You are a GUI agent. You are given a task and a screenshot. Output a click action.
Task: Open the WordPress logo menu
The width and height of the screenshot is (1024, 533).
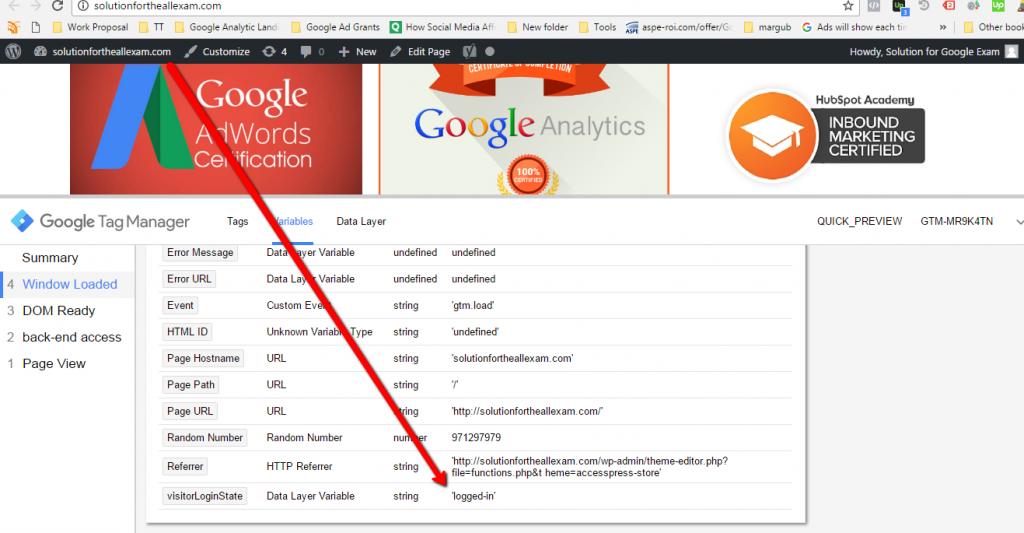(x=13, y=52)
